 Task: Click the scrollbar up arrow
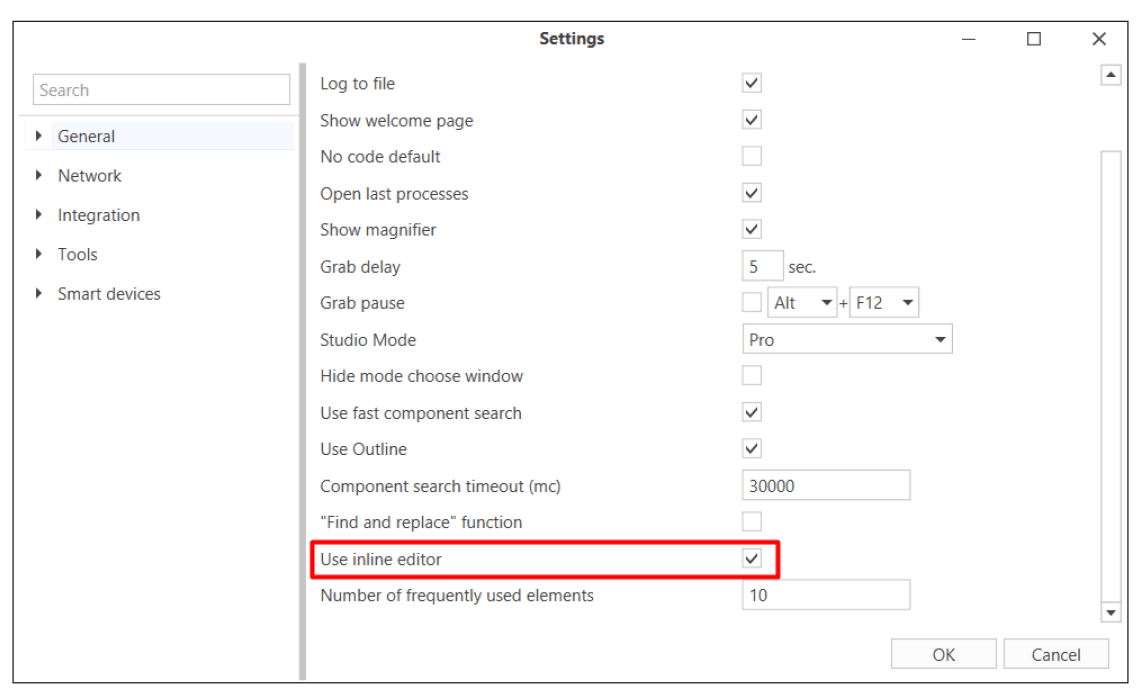[1110, 75]
